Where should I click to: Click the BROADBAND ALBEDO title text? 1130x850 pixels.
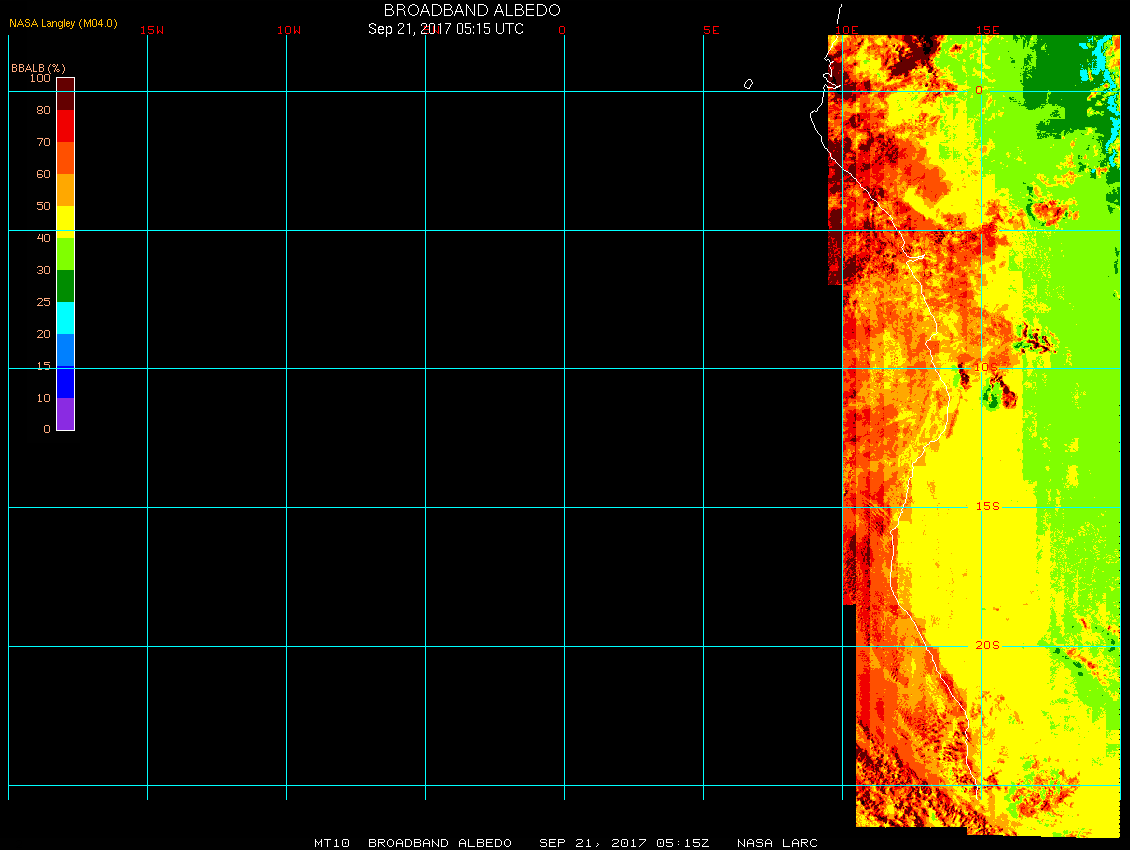point(472,10)
